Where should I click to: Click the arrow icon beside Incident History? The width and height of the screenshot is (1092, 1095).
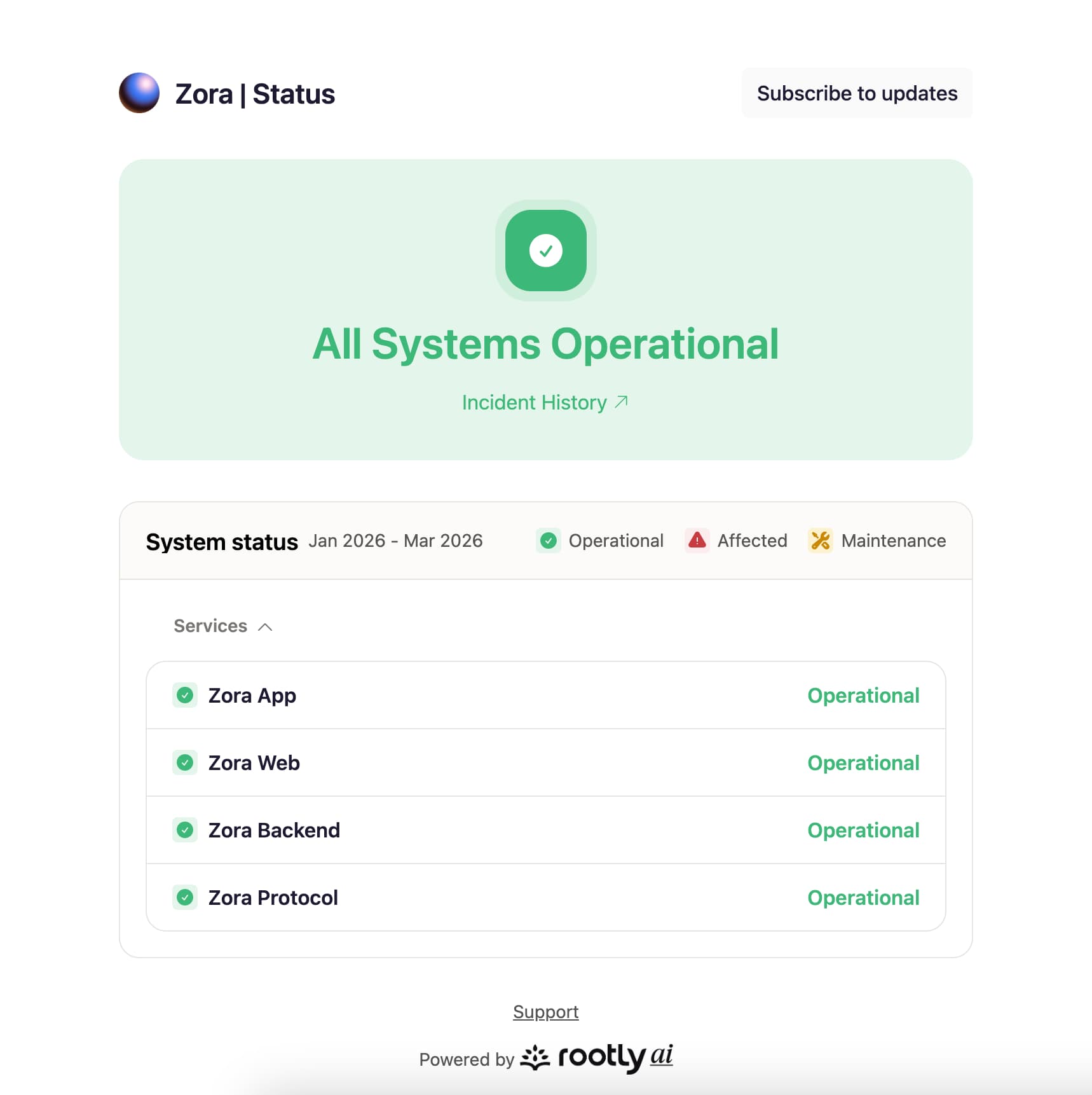tap(621, 402)
